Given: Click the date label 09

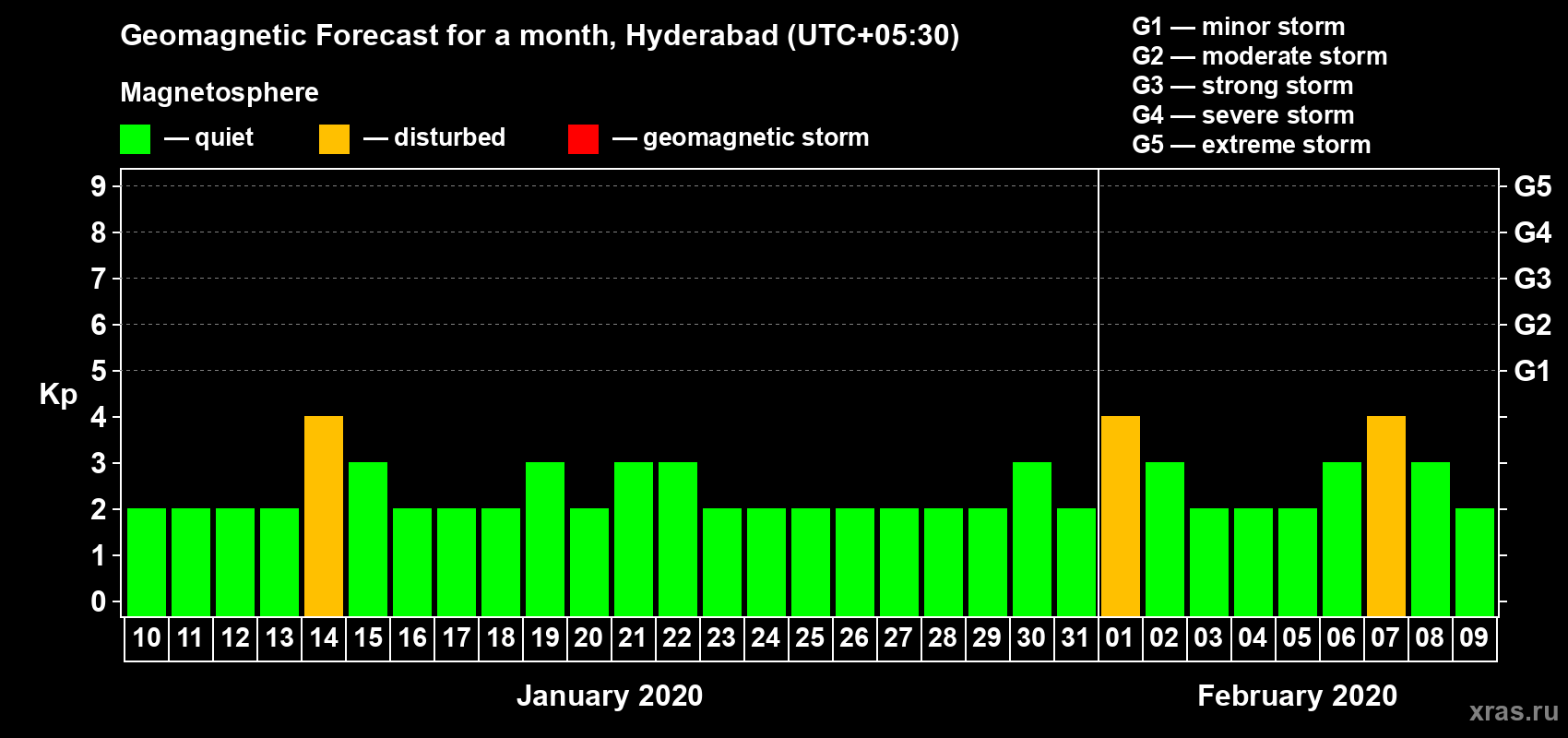Looking at the screenshot, I should click(x=1474, y=637).
